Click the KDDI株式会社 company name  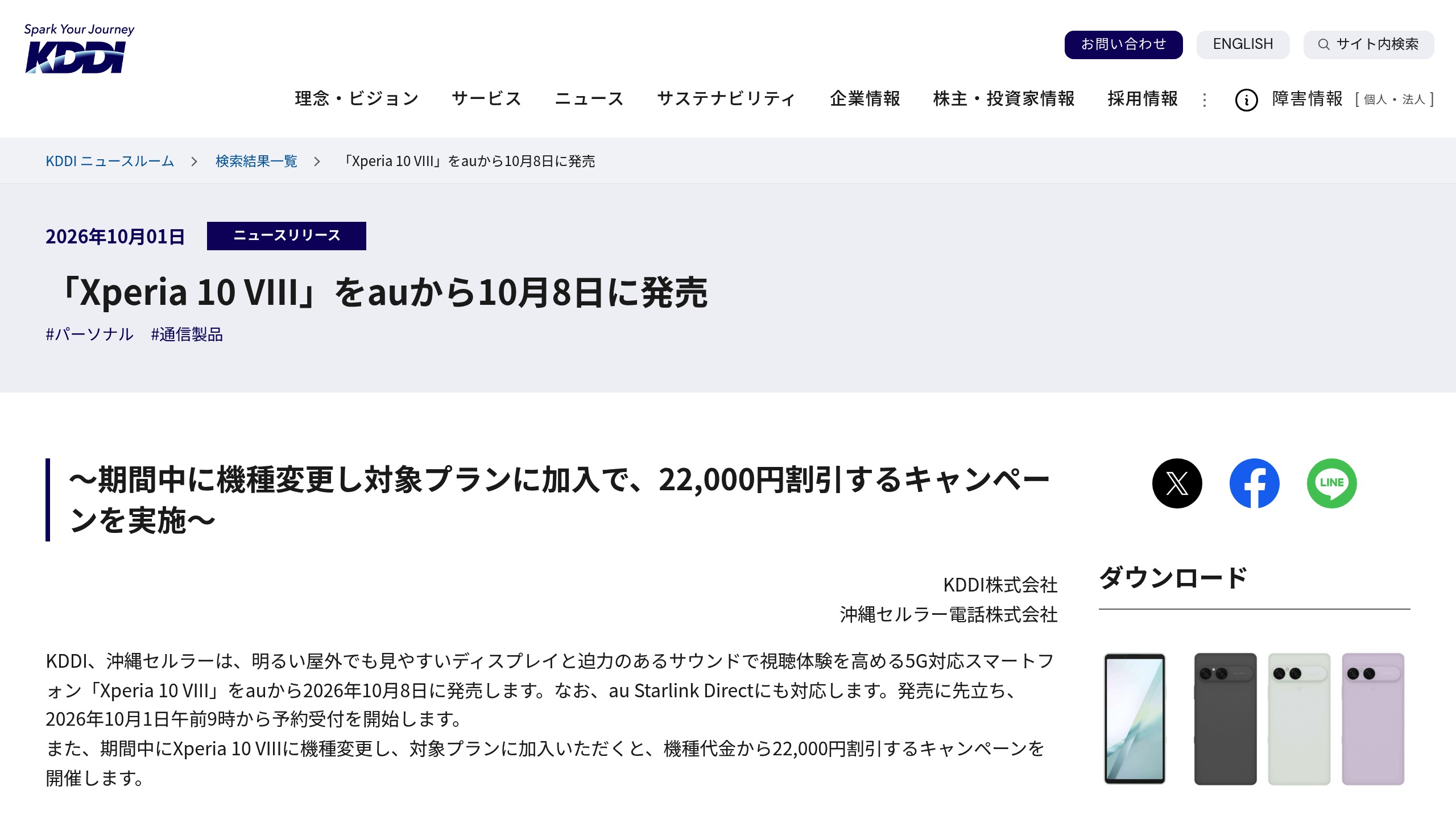pyautogui.click(x=1000, y=585)
